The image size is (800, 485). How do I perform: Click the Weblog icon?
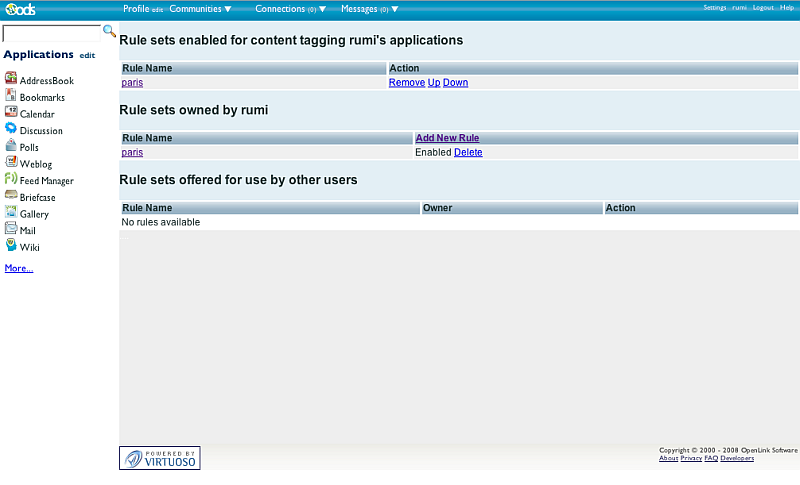tap(11, 163)
